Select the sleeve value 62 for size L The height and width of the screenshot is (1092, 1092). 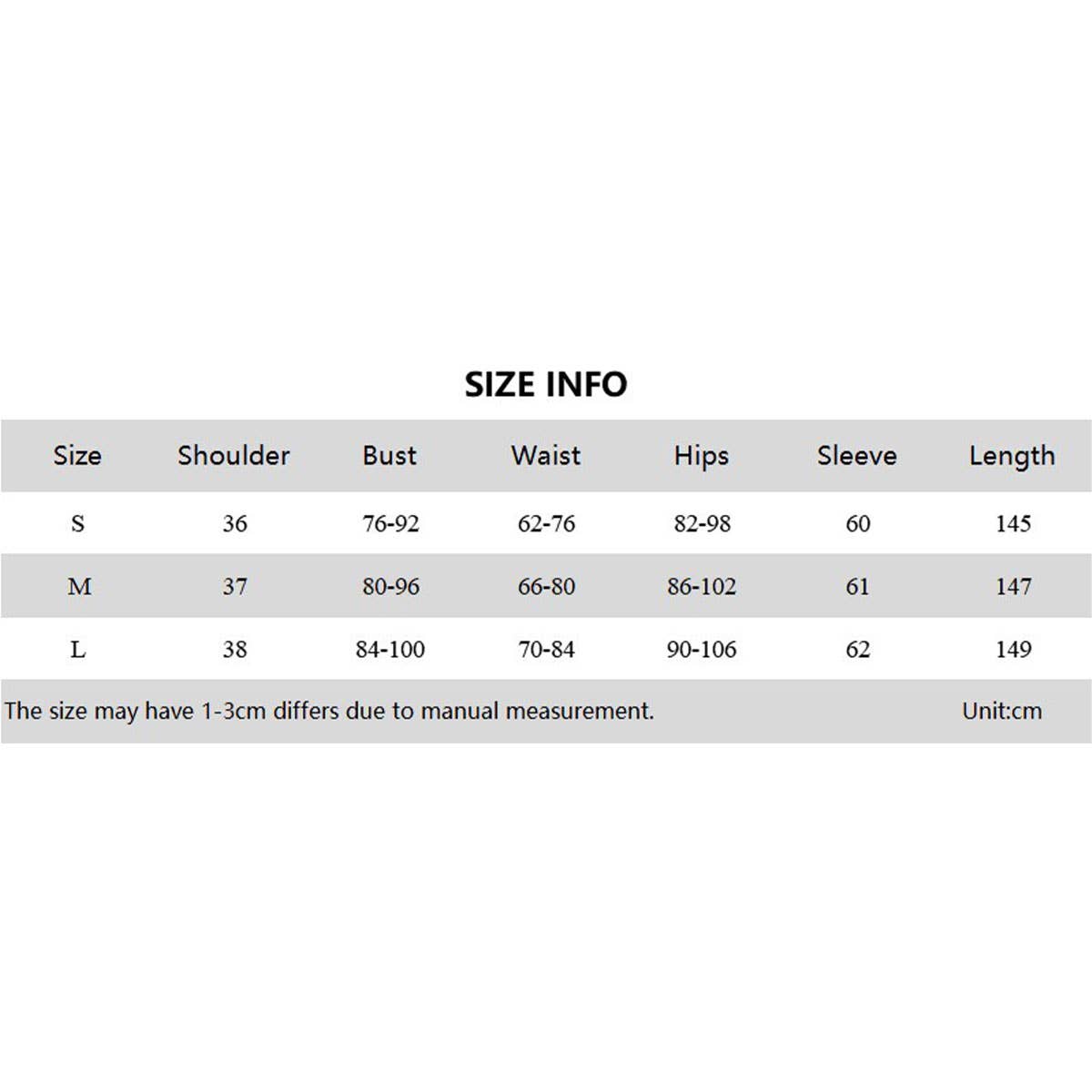click(857, 649)
